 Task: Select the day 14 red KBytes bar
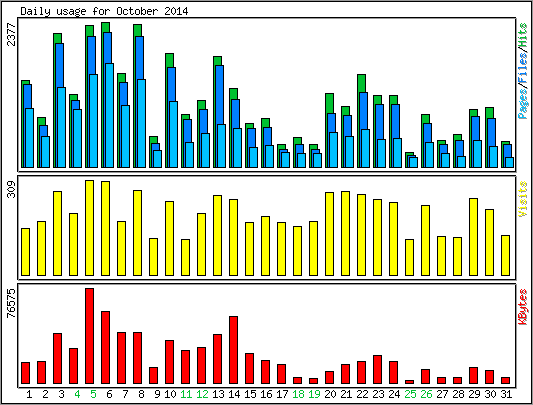234,350
